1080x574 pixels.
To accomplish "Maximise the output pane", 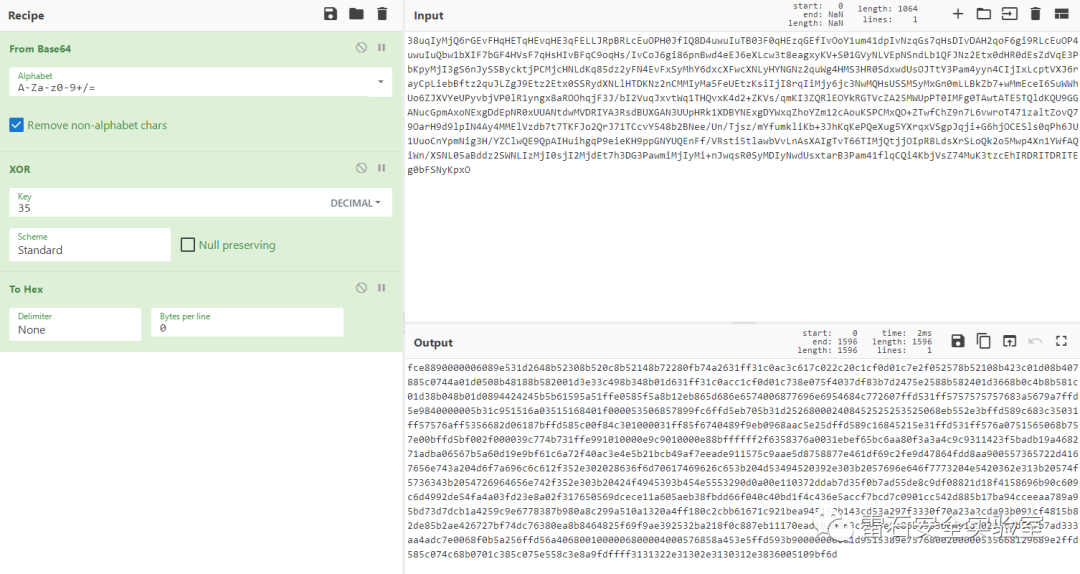I will click(x=1061, y=340).
